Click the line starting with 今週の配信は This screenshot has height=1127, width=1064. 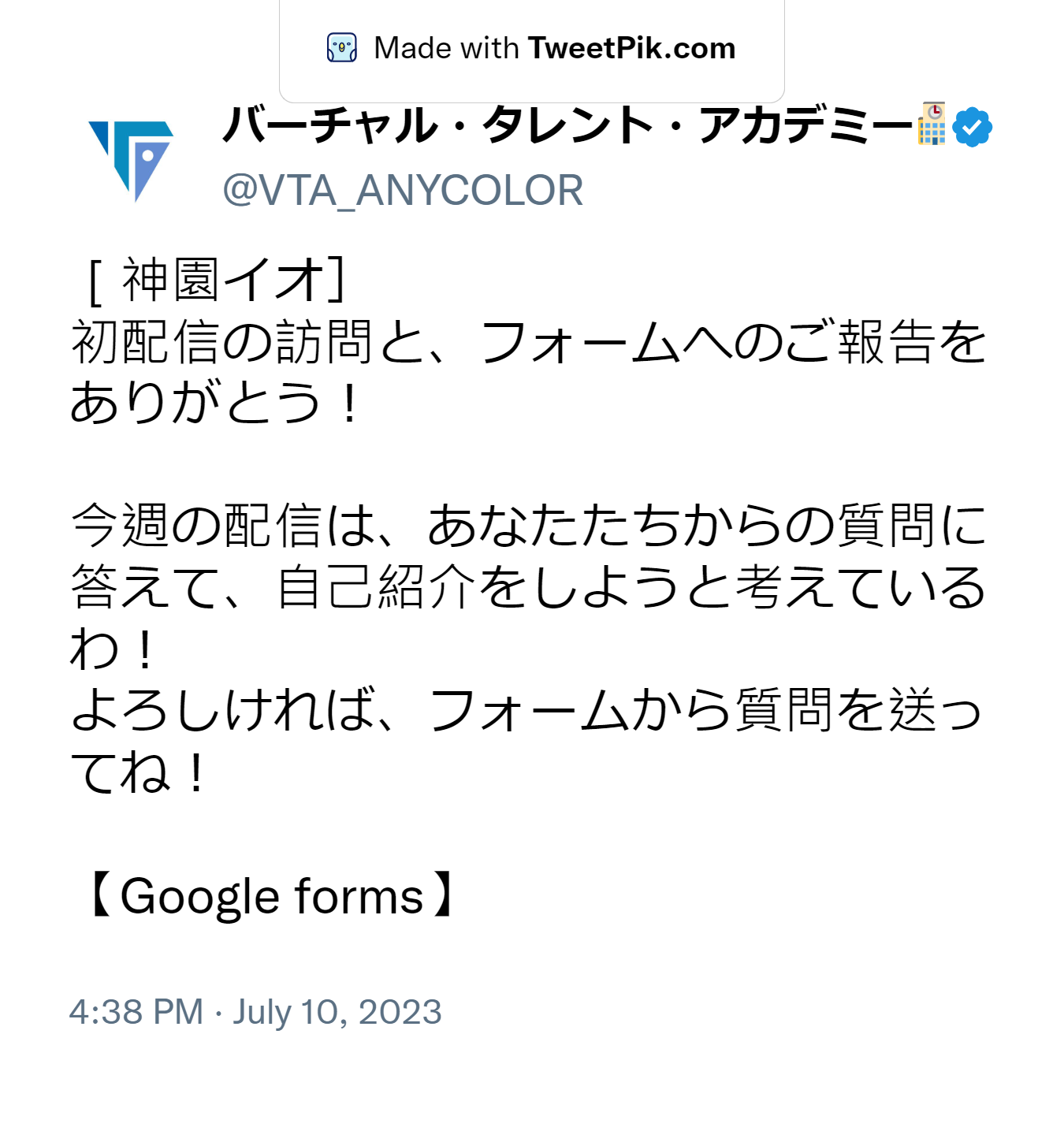tap(528, 526)
